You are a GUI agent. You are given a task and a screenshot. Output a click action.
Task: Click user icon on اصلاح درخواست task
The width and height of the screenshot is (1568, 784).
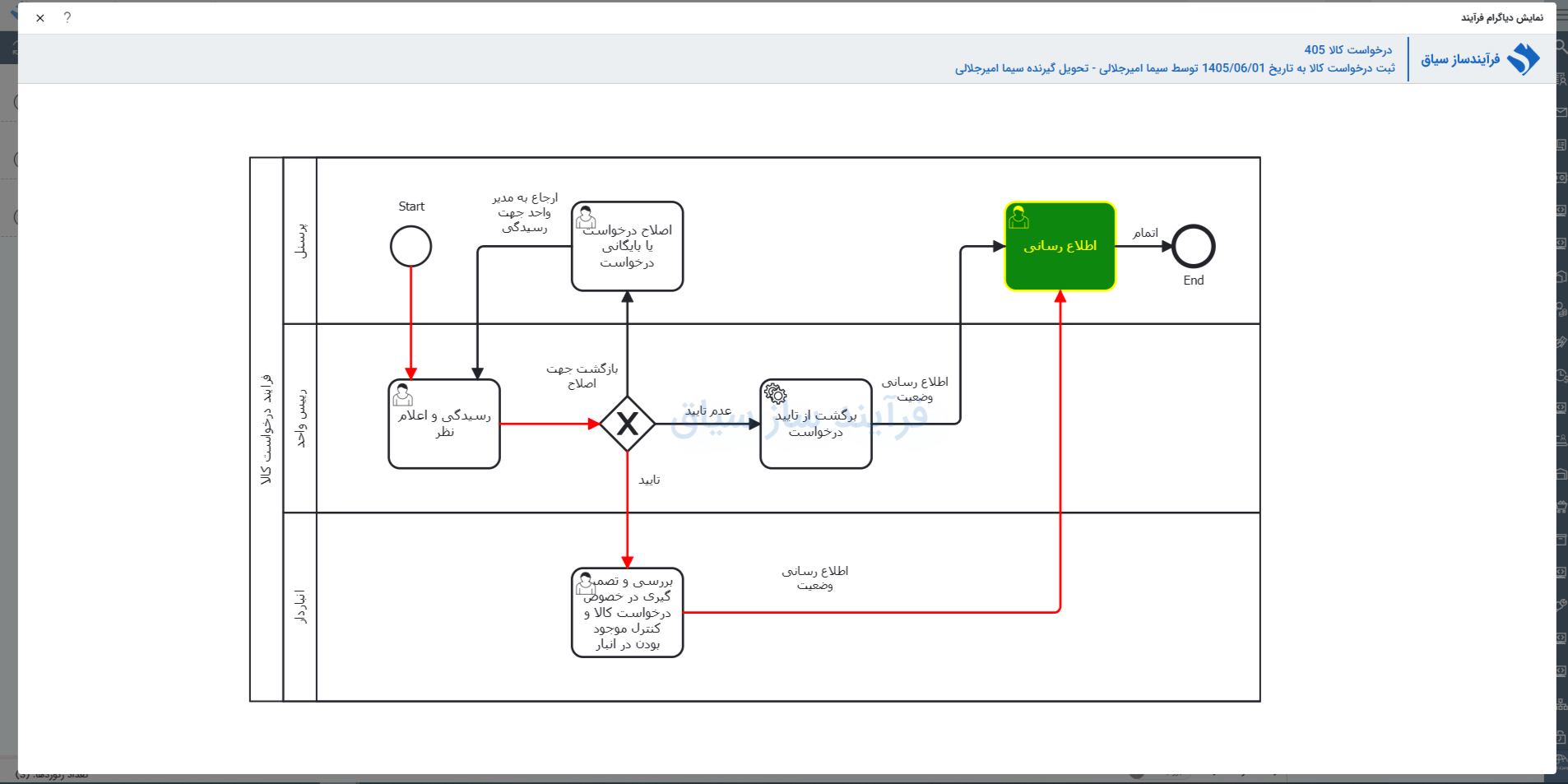pos(586,217)
